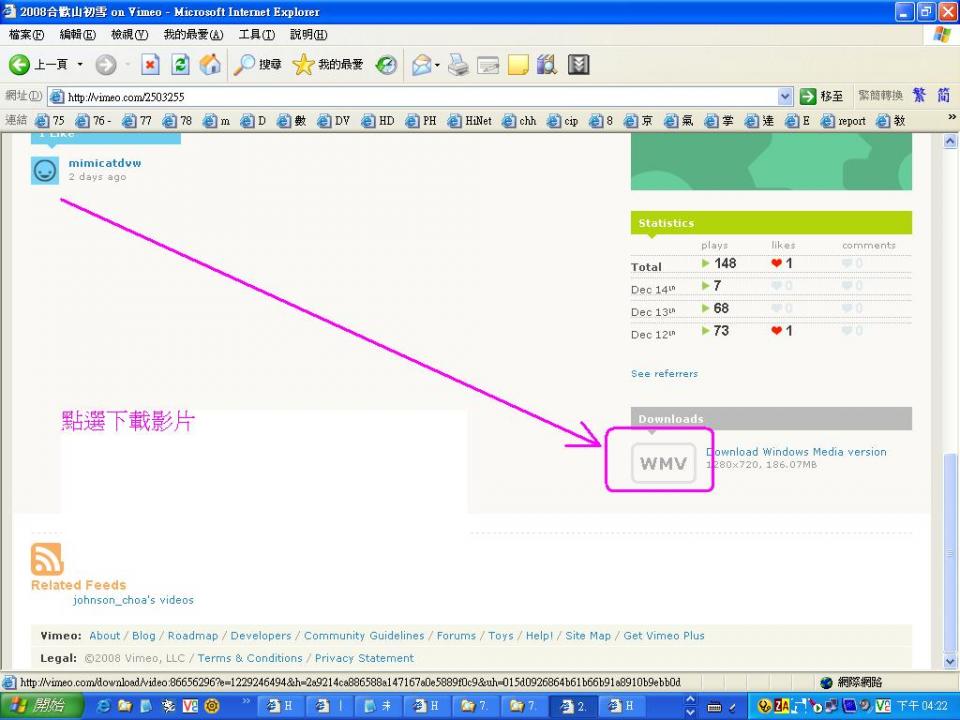Click johnson_choa's videos link
Viewport: 960px width, 720px height.
[x=133, y=600]
